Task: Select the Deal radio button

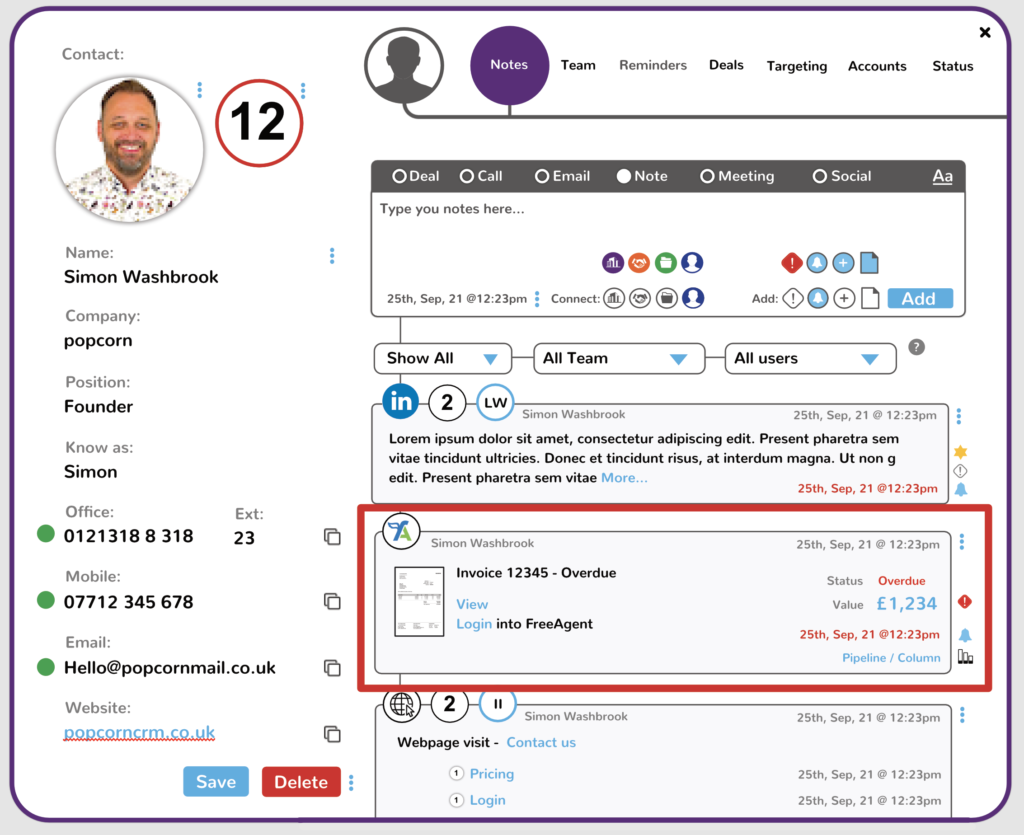Action: click(x=399, y=176)
